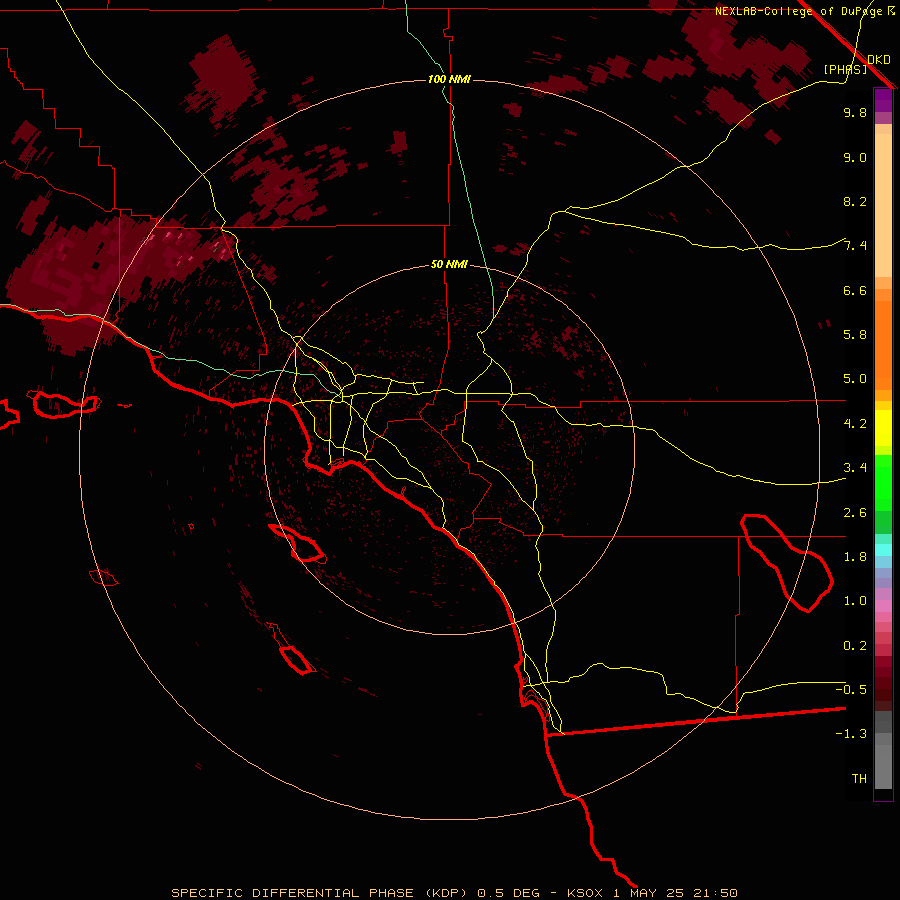Click the 1.8 value on the color scale
Viewport: 900px width, 900px height.
[x=855, y=557]
